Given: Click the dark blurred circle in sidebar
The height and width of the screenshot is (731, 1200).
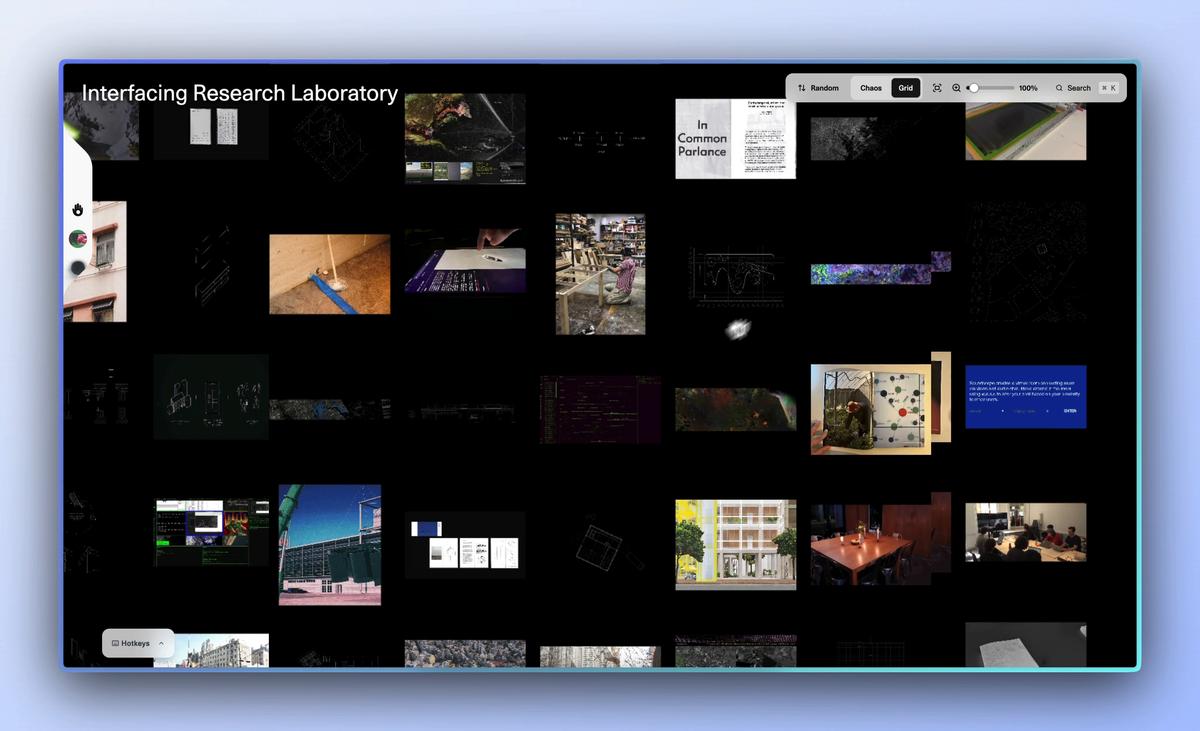Looking at the screenshot, I should click(78, 268).
